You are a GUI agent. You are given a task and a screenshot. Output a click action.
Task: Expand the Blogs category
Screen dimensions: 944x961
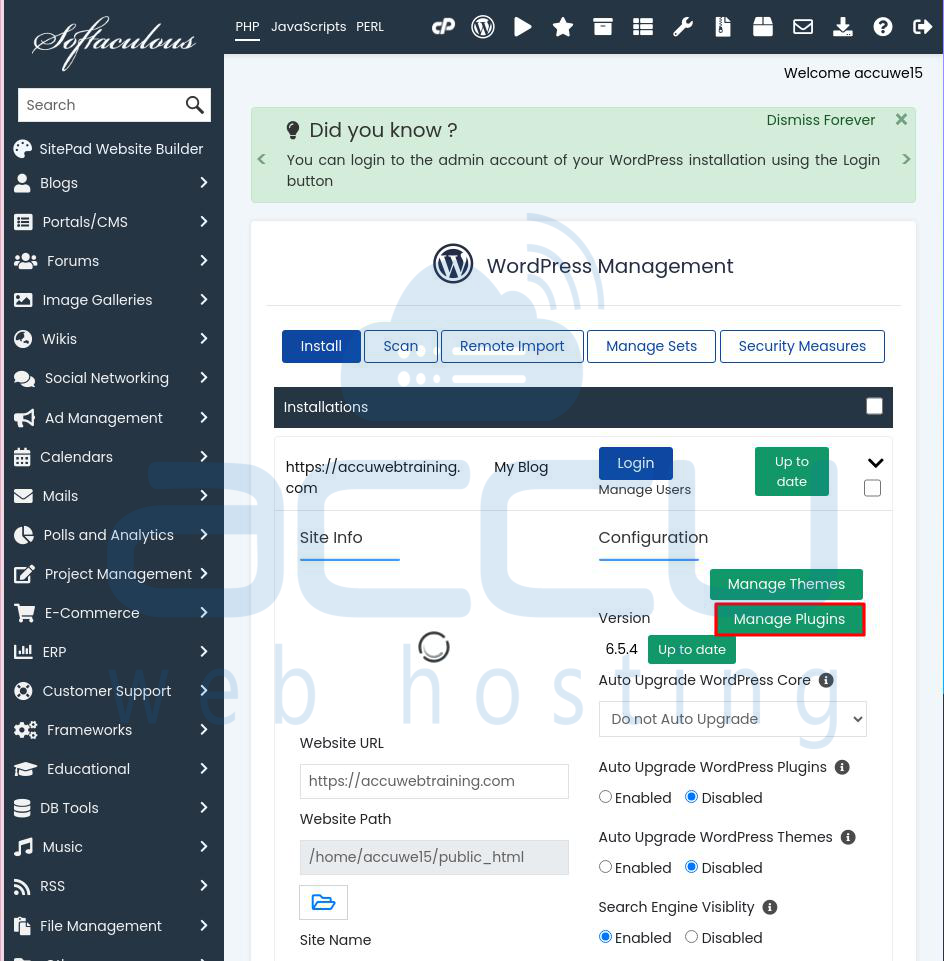[x=204, y=183]
